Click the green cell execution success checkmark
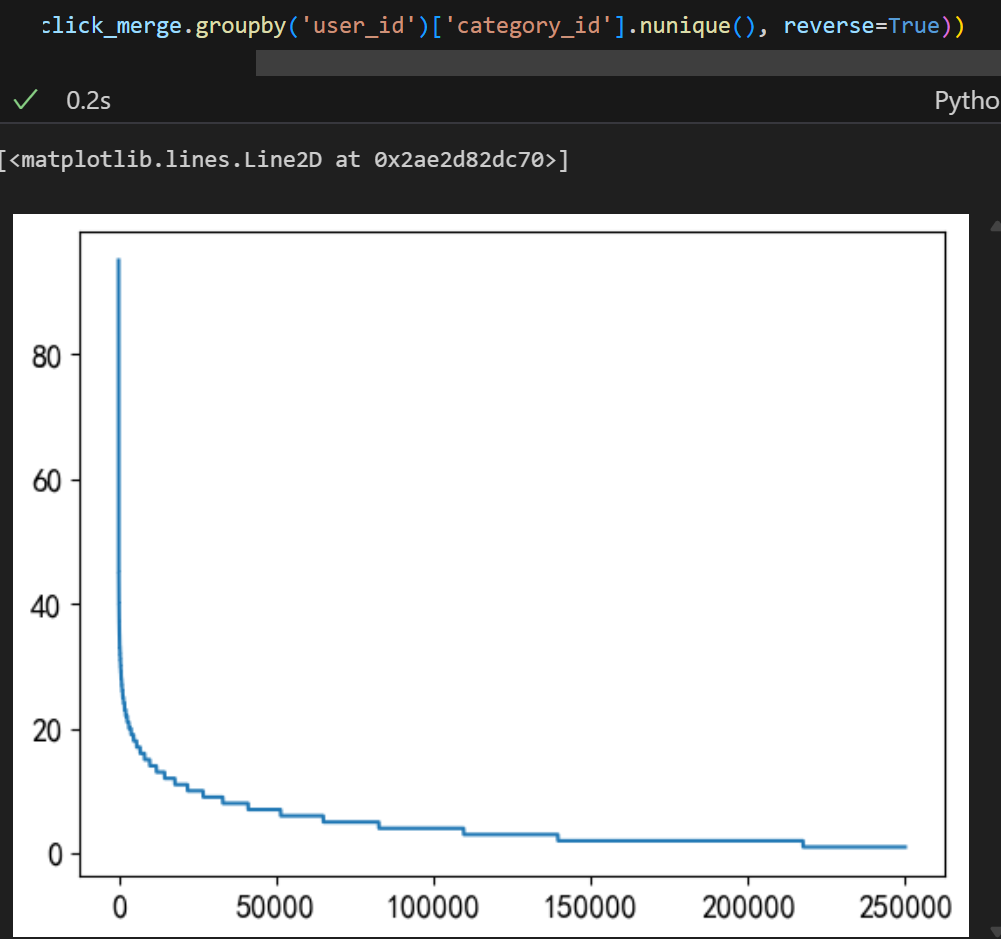 (x=26, y=100)
